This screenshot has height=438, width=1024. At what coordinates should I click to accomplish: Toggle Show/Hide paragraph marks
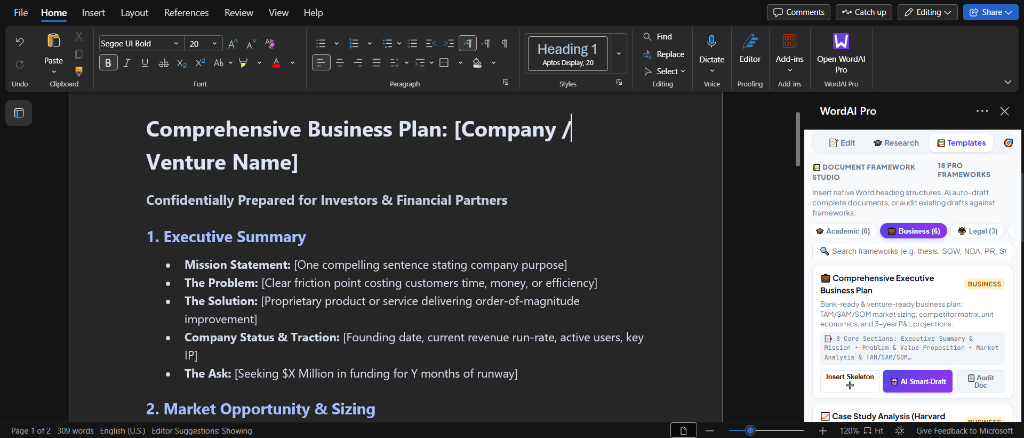pos(504,44)
